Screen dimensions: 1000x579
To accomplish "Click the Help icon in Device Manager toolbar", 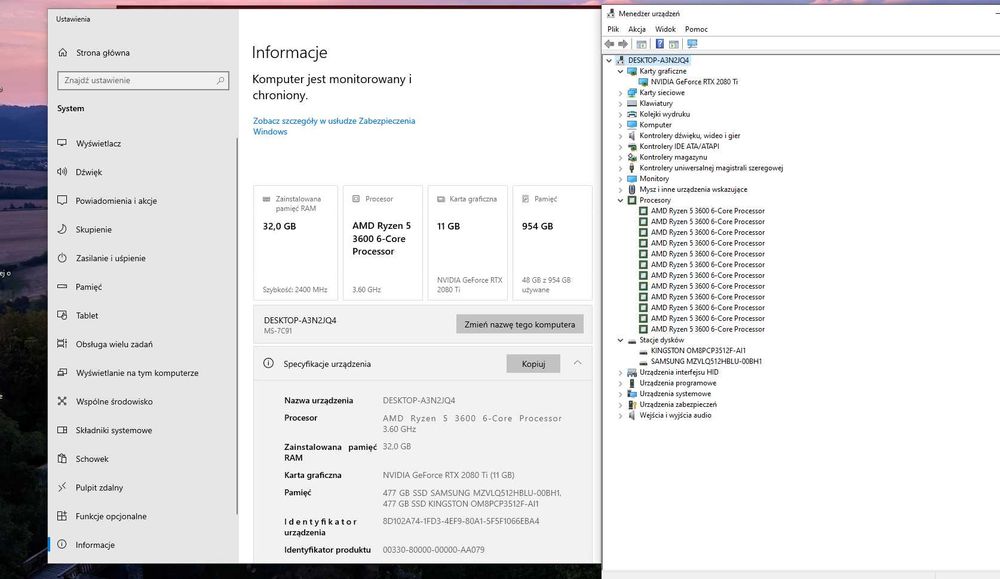I will (x=659, y=44).
